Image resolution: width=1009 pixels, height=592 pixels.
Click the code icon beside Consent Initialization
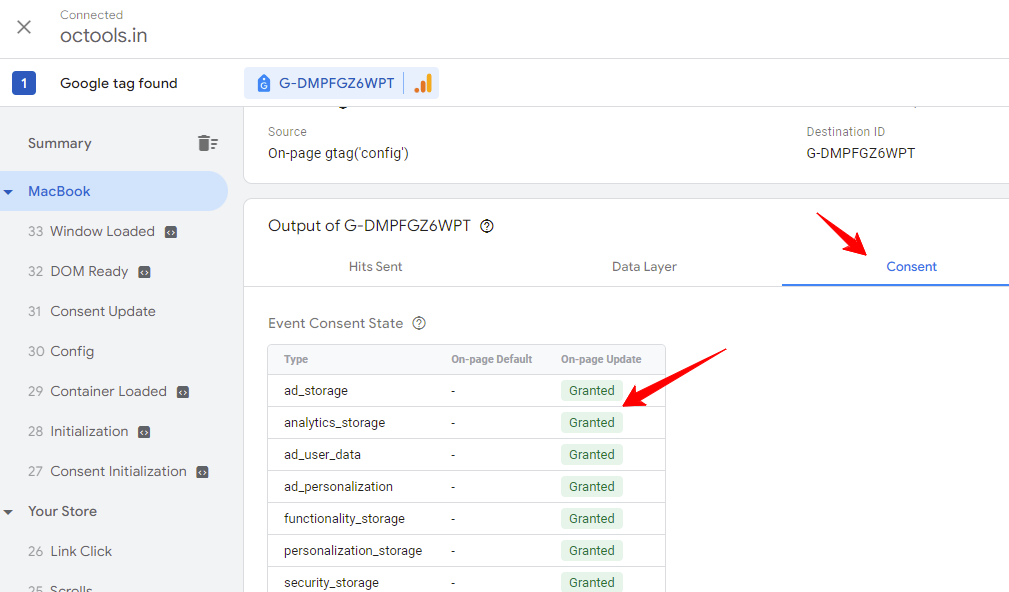click(202, 472)
